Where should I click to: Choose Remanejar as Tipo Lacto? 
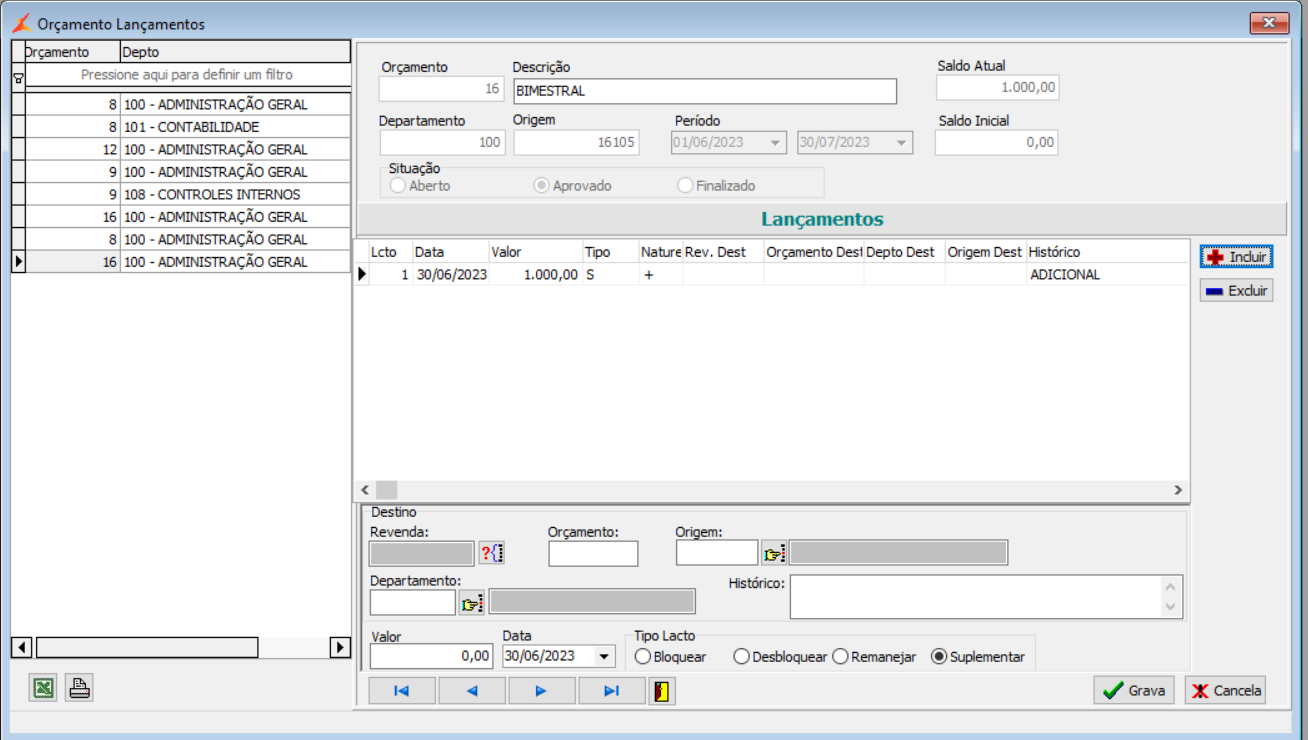pyautogui.click(x=875, y=657)
